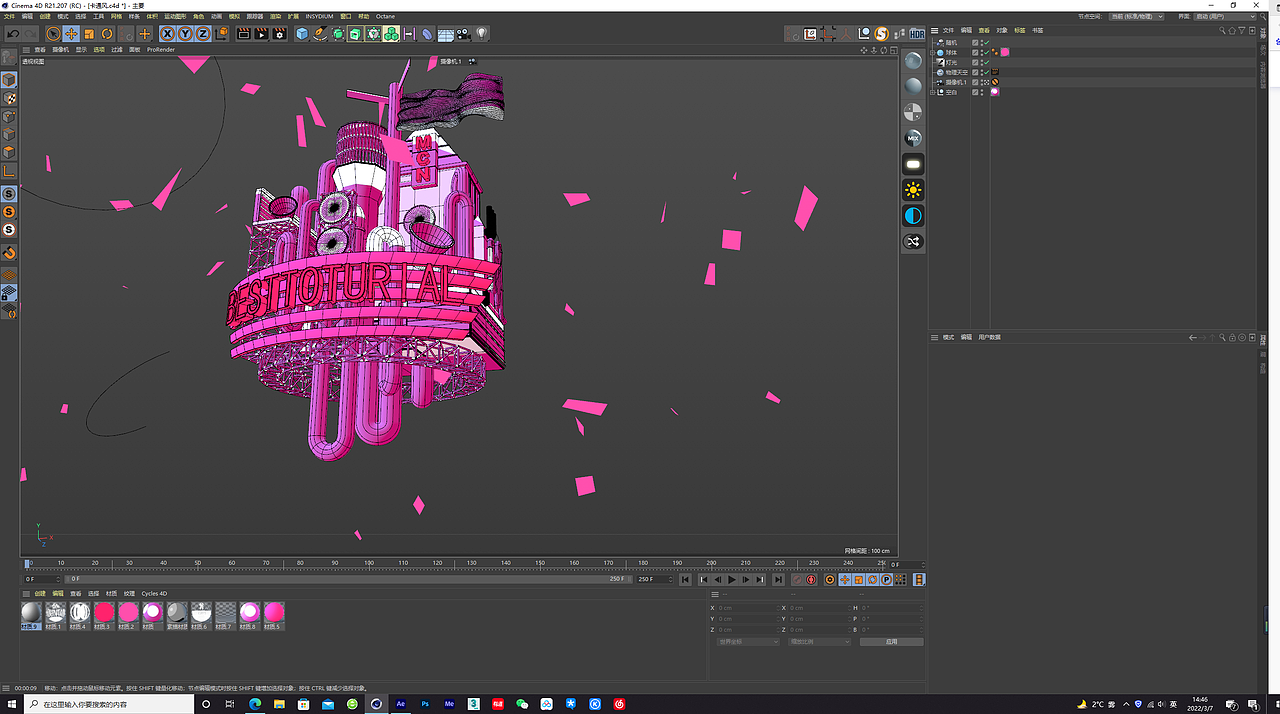Toggle Z axis lock
This screenshot has width=1280, height=714.
[x=202, y=34]
